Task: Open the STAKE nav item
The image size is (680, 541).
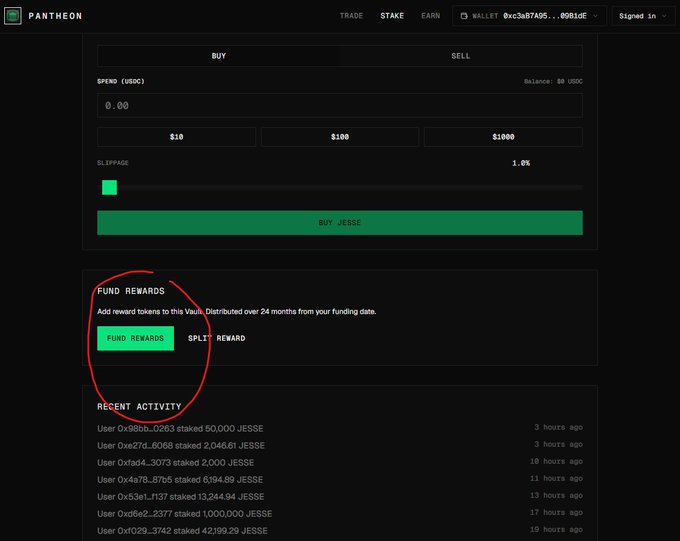Action: point(392,16)
